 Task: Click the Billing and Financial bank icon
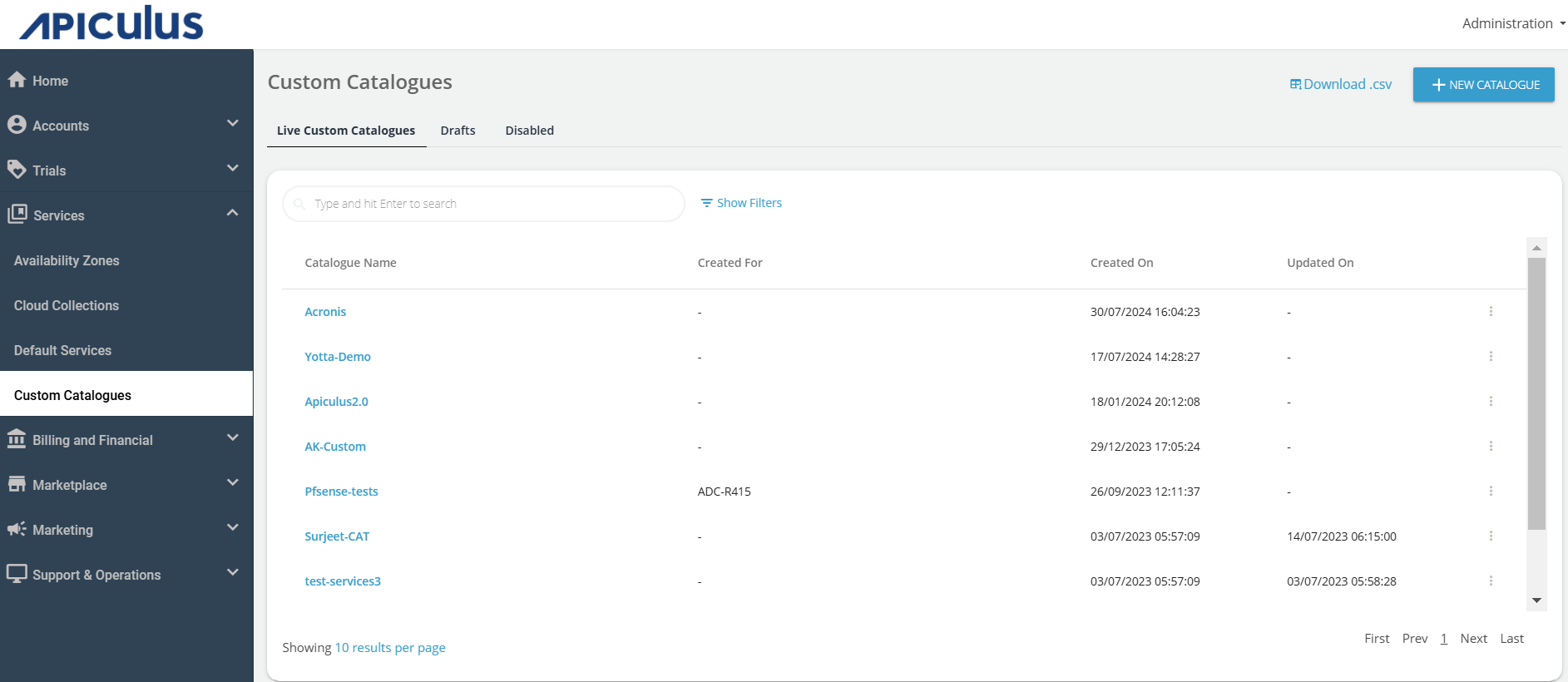17,439
